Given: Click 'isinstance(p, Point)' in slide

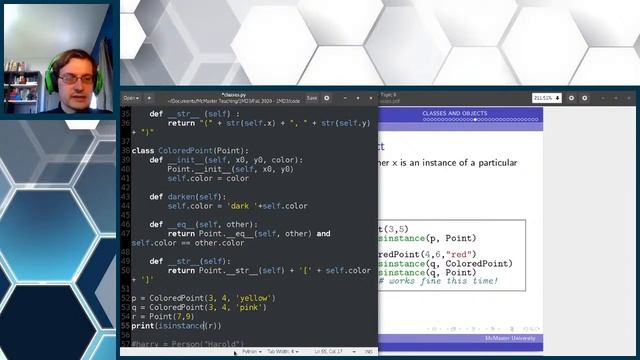Looking at the screenshot, I should click(x=427, y=238).
